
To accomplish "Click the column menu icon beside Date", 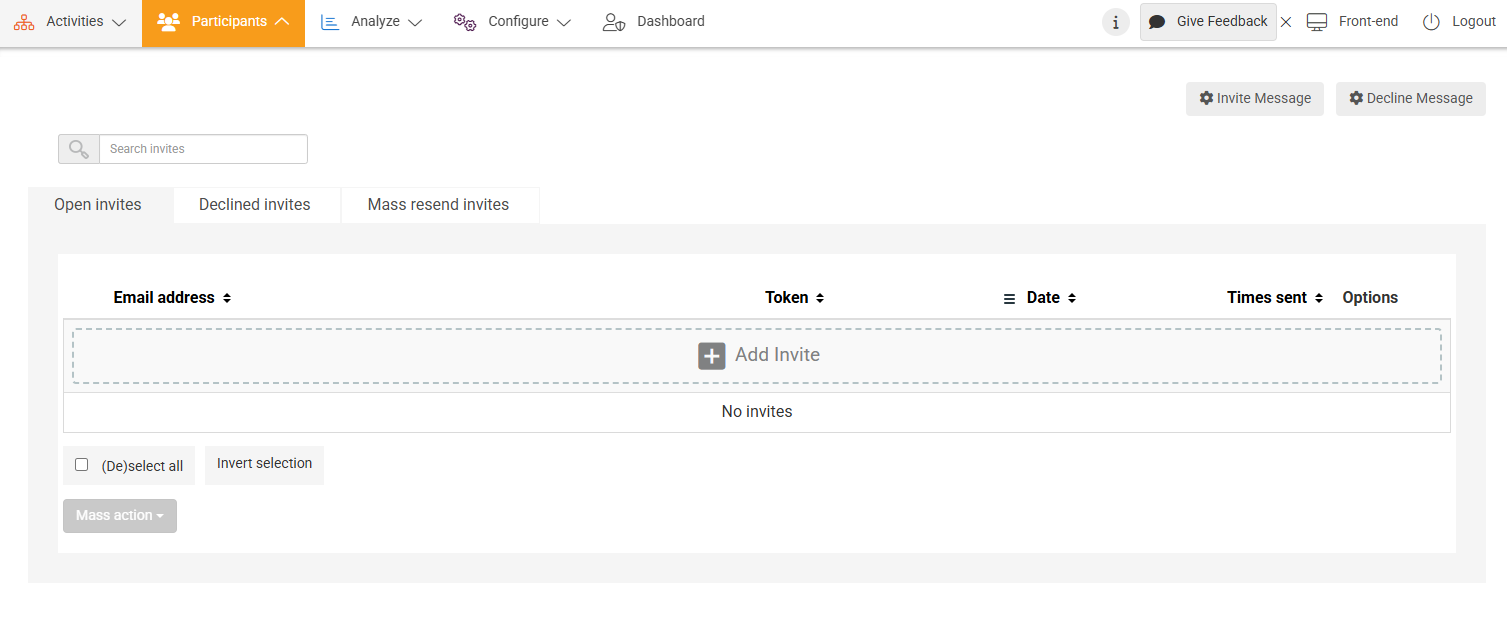I will (x=1009, y=298).
